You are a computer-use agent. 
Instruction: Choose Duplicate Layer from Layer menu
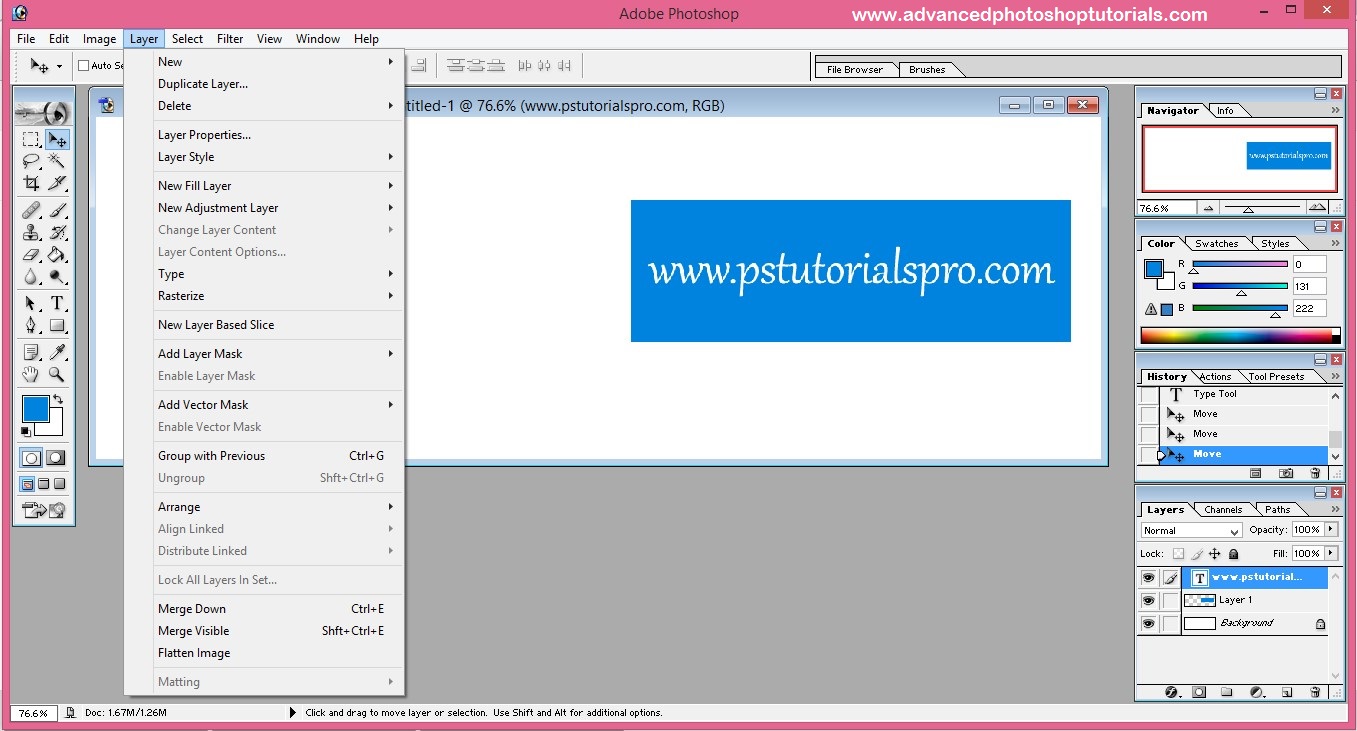tap(275, 84)
